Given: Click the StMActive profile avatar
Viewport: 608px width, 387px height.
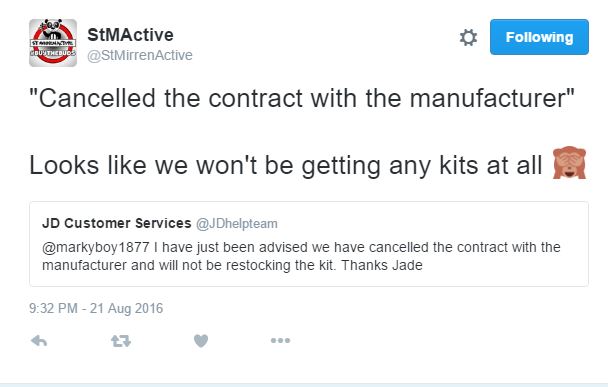Looking at the screenshot, I should (x=53, y=43).
